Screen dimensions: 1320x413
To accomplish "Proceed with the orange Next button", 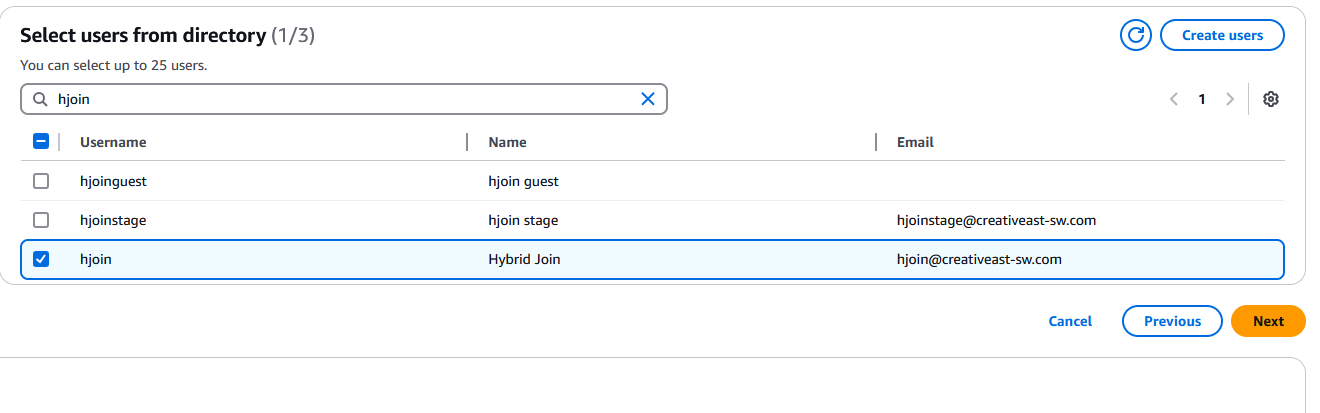I will pyautogui.click(x=1268, y=321).
